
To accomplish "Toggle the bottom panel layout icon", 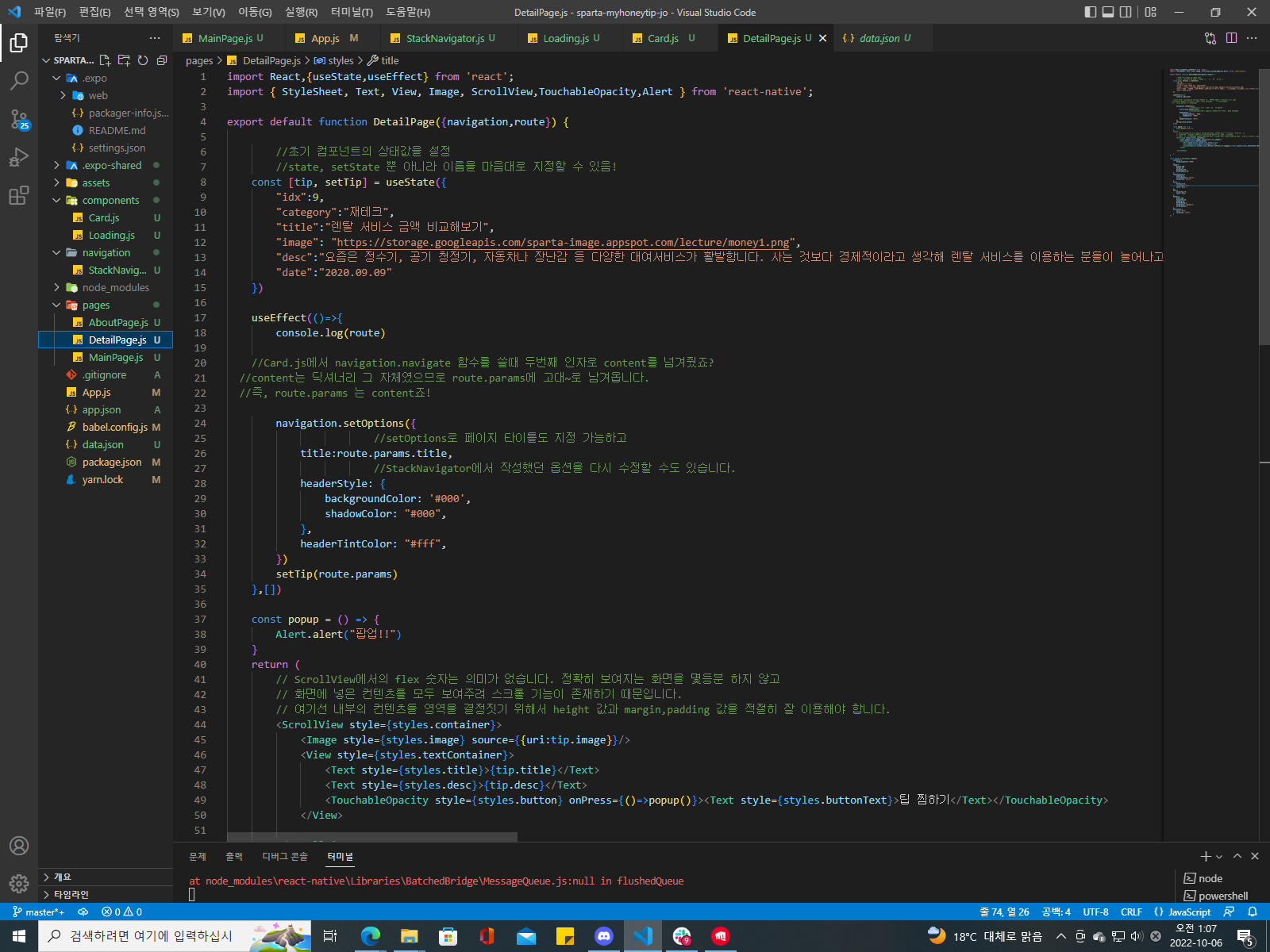I will [x=1108, y=12].
